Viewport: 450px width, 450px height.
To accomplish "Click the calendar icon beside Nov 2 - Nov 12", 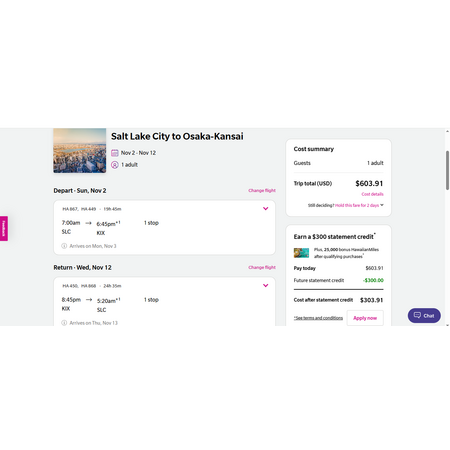I will point(115,153).
